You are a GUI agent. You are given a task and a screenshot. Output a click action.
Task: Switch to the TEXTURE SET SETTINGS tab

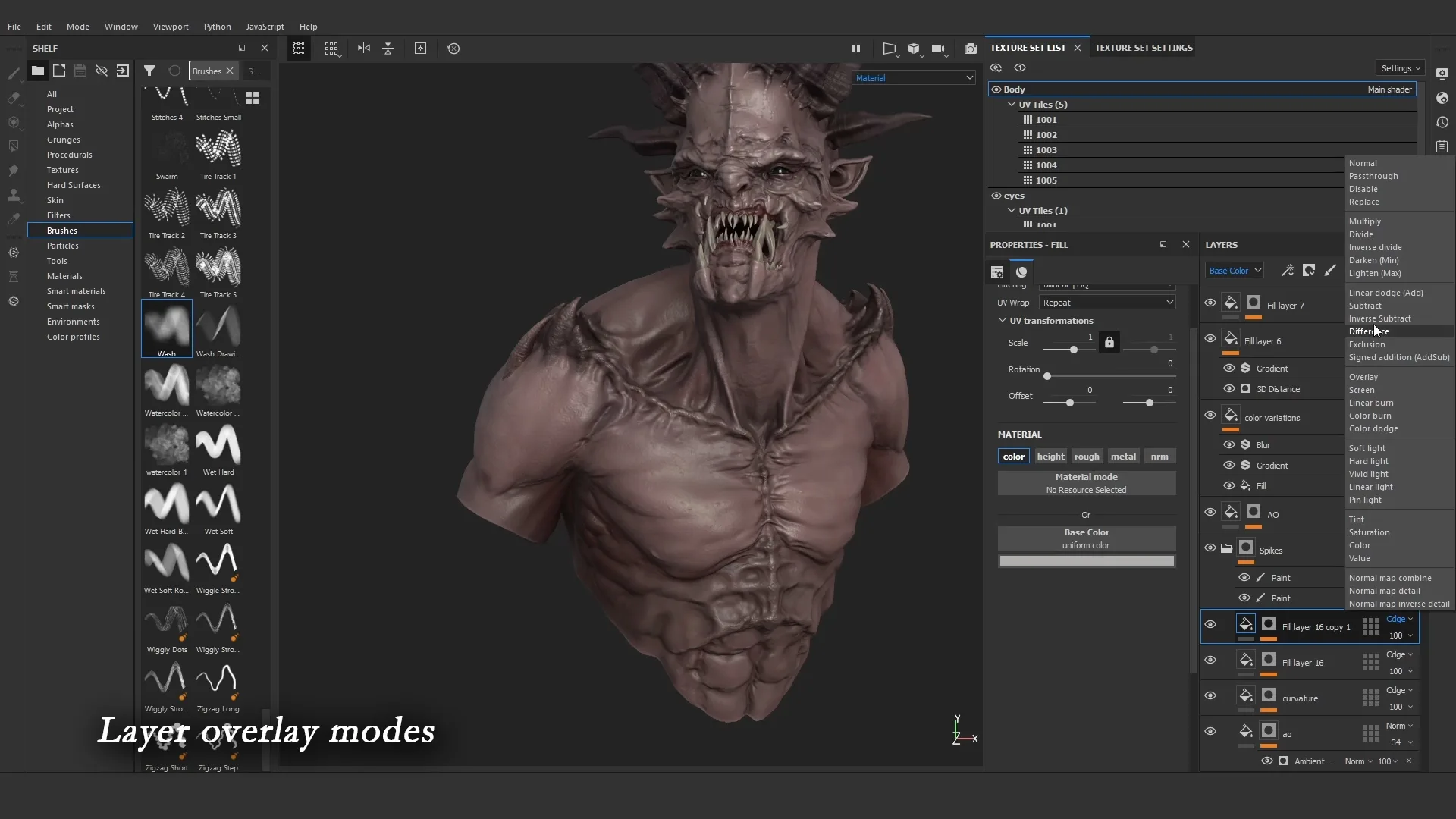1143,47
